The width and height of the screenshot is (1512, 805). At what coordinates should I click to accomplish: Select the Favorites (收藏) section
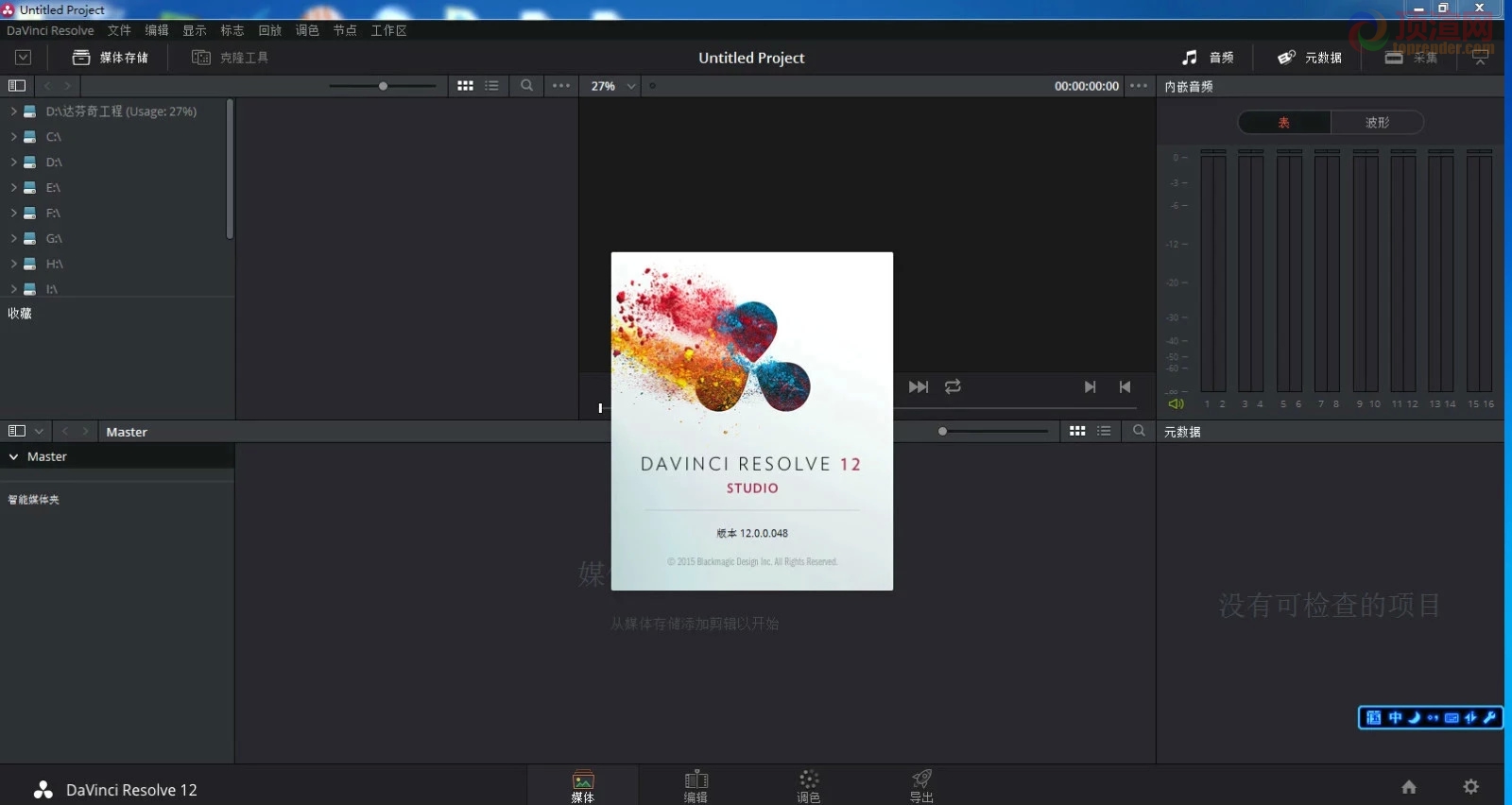point(20,314)
